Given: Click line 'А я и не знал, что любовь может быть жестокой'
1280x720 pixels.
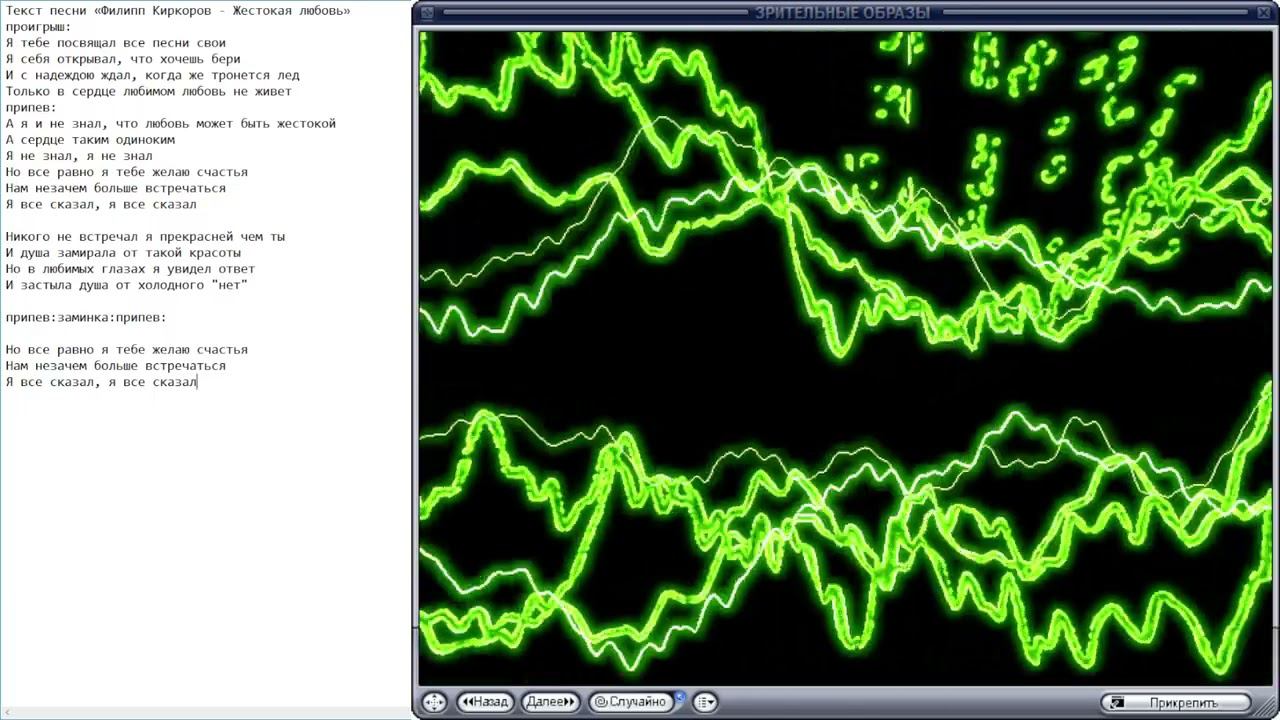Looking at the screenshot, I should tap(171, 124).
